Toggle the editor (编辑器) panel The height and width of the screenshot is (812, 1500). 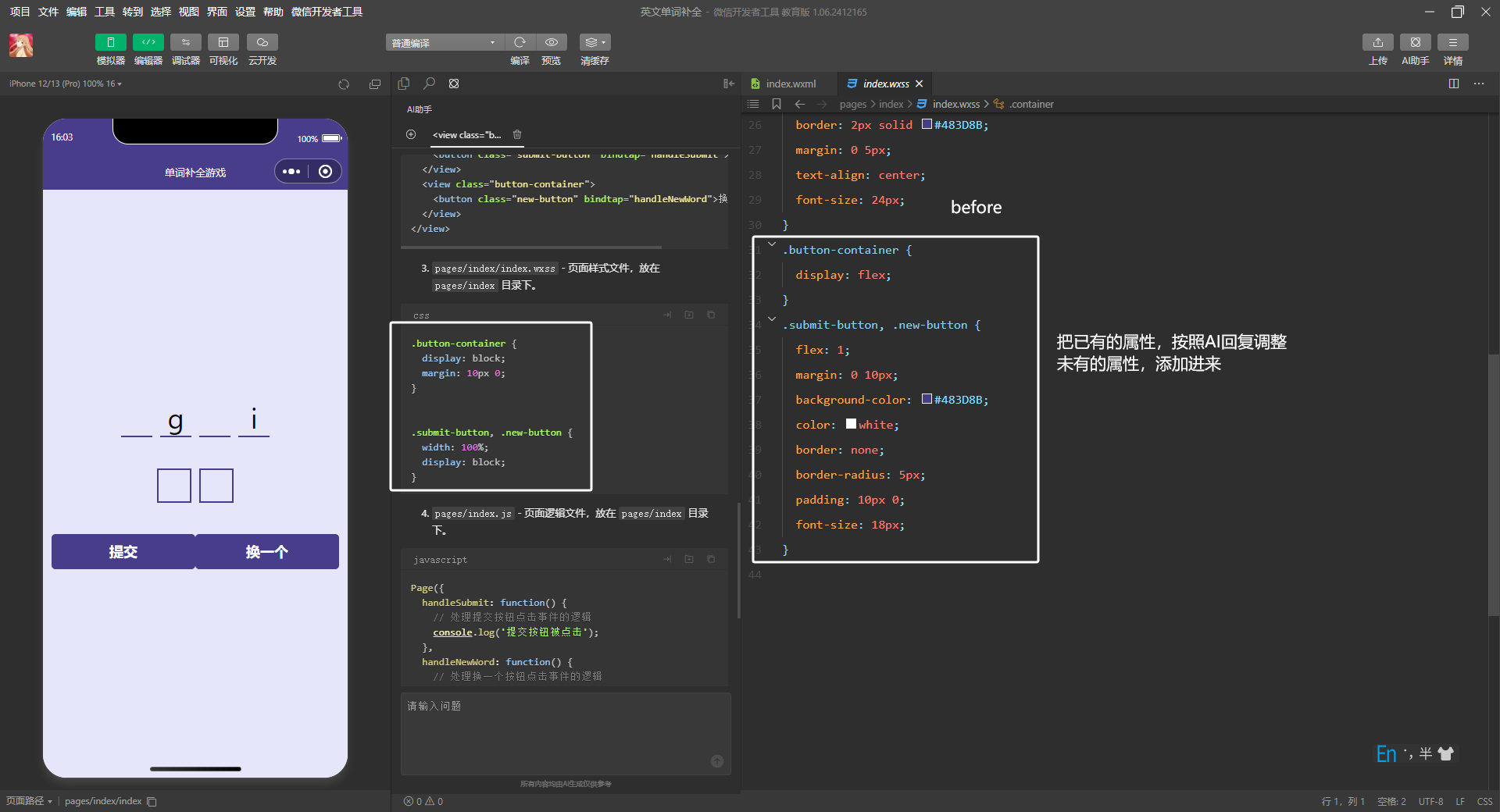click(148, 42)
